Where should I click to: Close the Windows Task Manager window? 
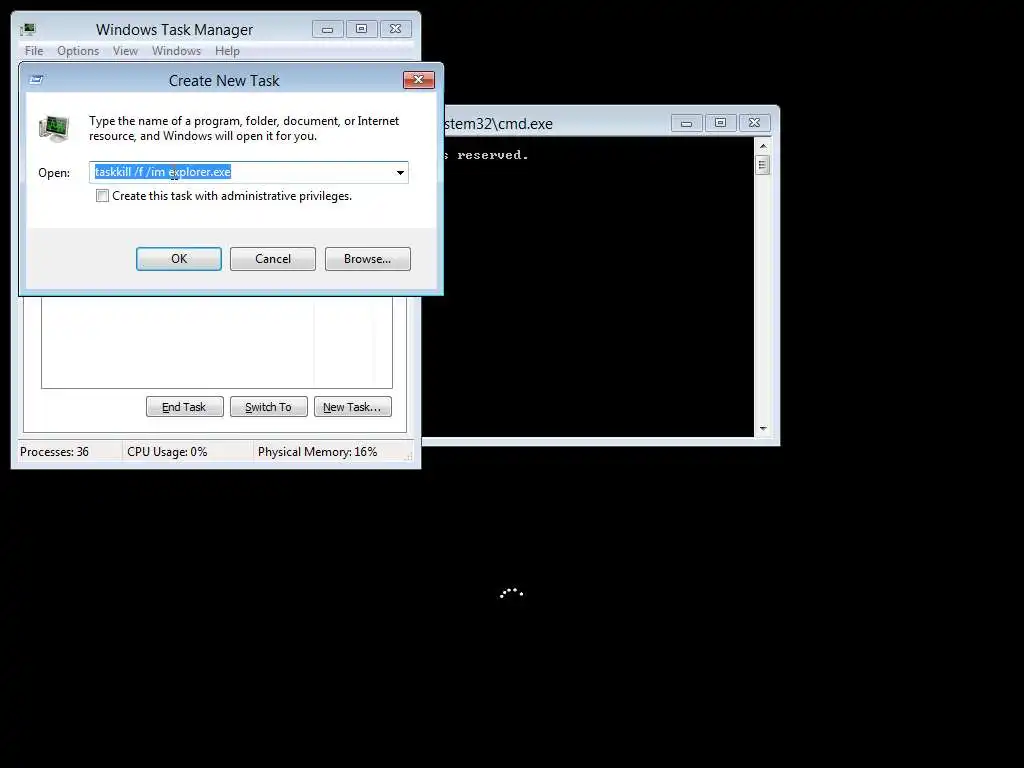pos(396,29)
